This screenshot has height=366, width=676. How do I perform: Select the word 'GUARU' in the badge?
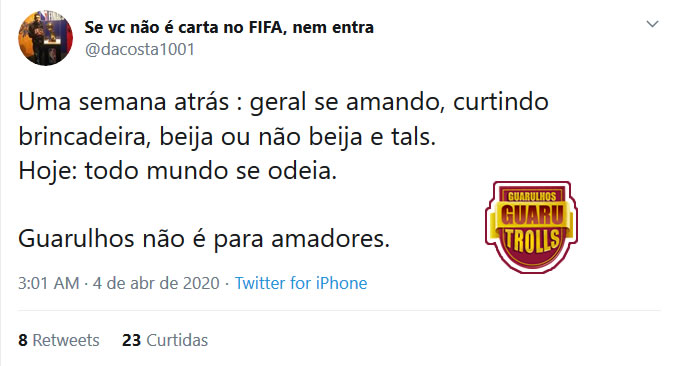[x=532, y=215]
